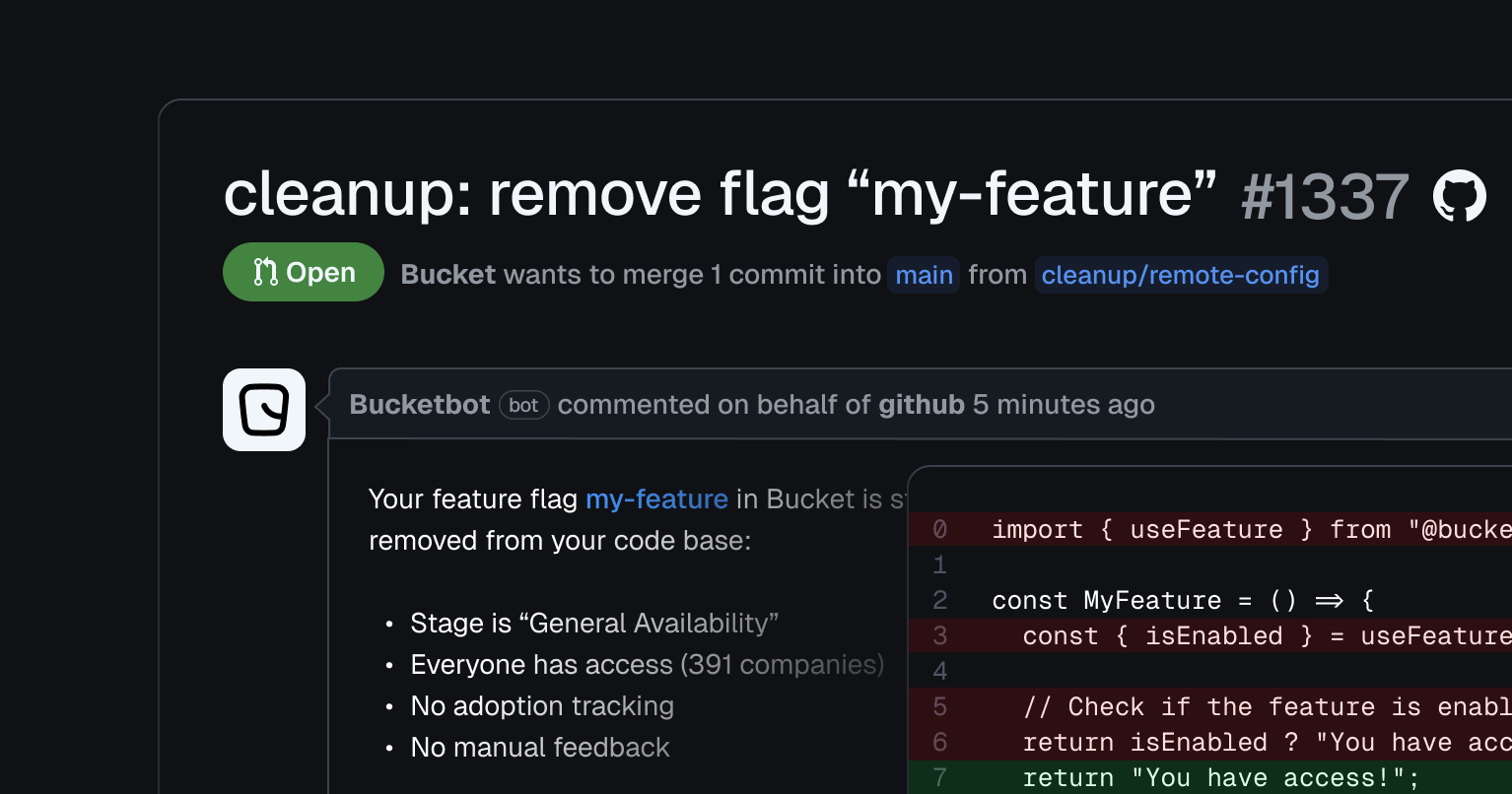This screenshot has width=1512, height=794.
Task: Click the 5 minutes ago timestamp
Action: pyautogui.click(x=1064, y=405)
